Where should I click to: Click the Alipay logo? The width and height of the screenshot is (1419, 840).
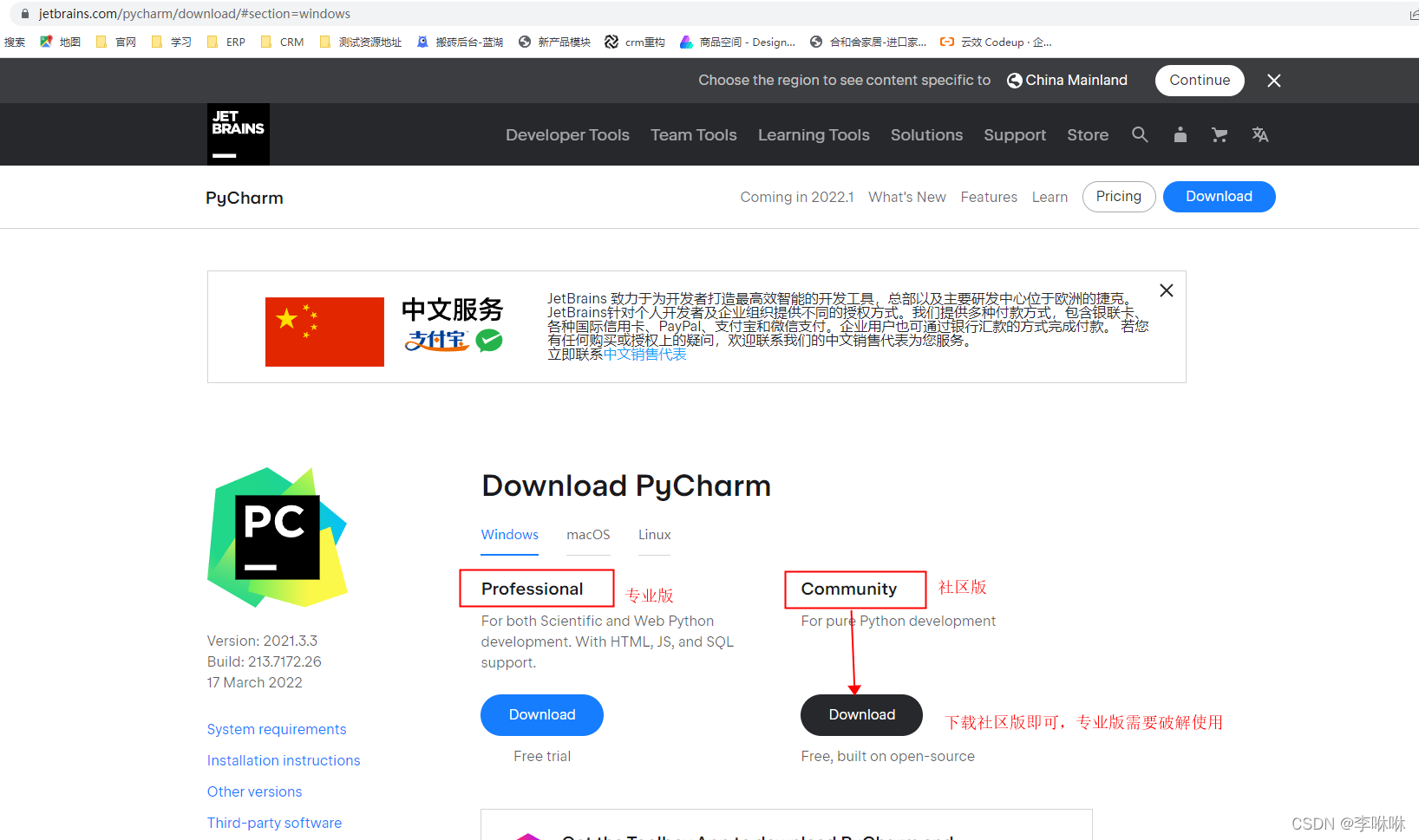(x=437, y=341)
